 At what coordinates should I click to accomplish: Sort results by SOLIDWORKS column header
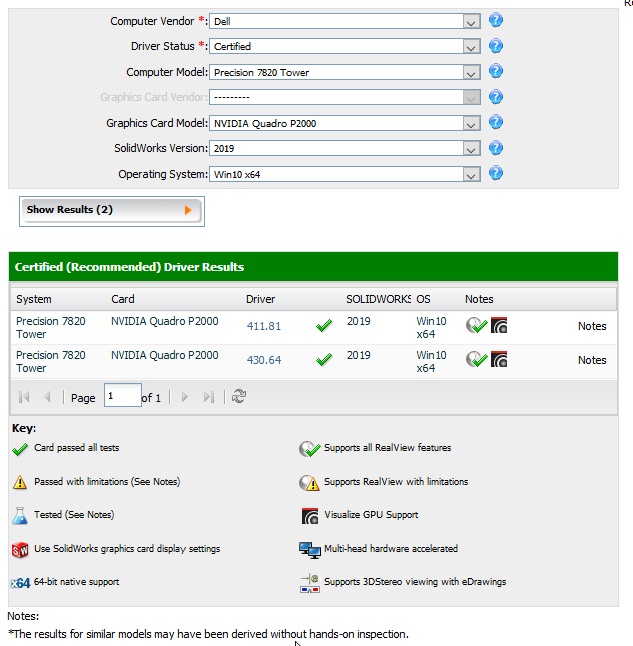pos(378,299)
